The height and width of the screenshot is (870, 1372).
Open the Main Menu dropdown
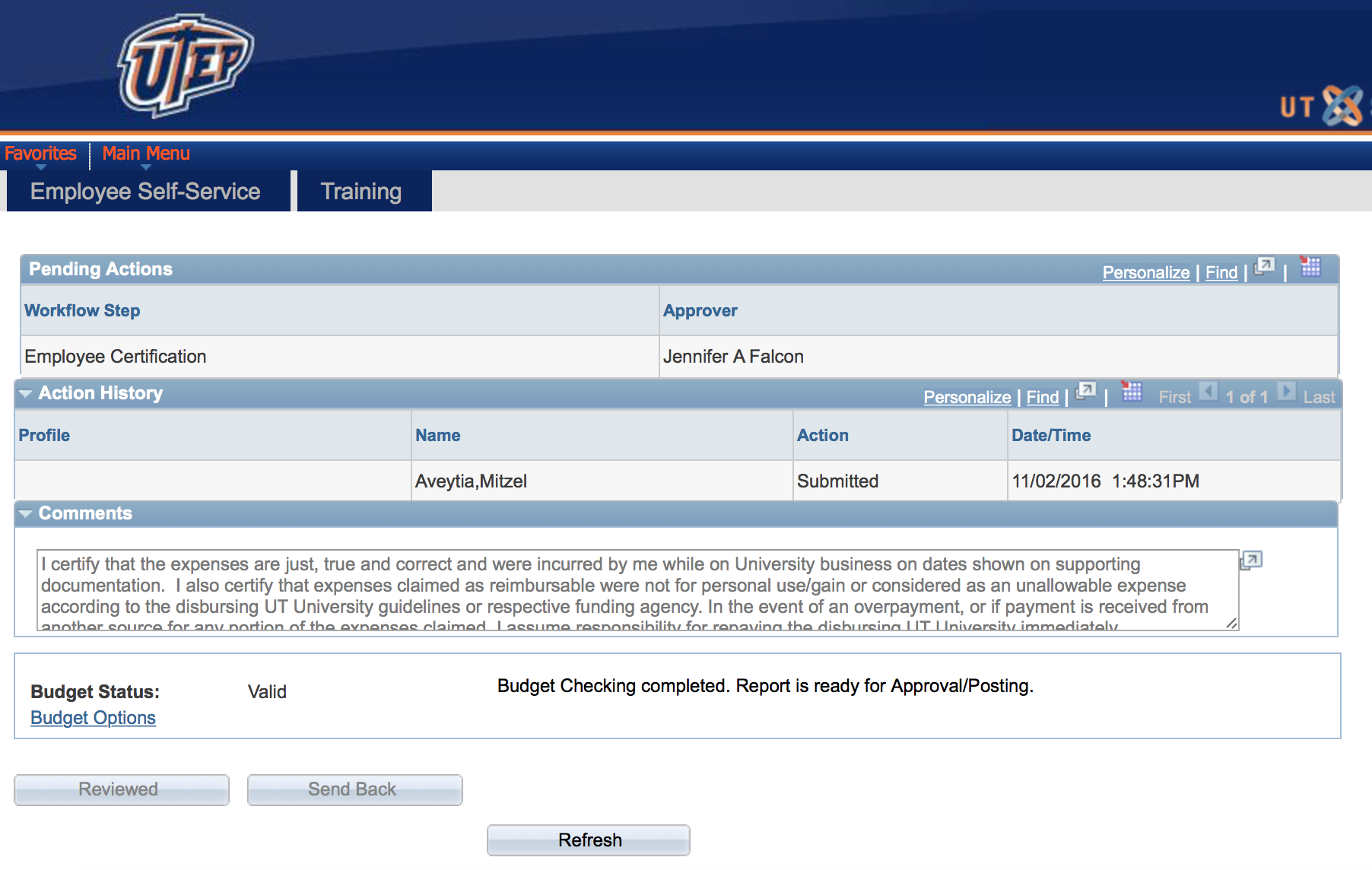146,154
